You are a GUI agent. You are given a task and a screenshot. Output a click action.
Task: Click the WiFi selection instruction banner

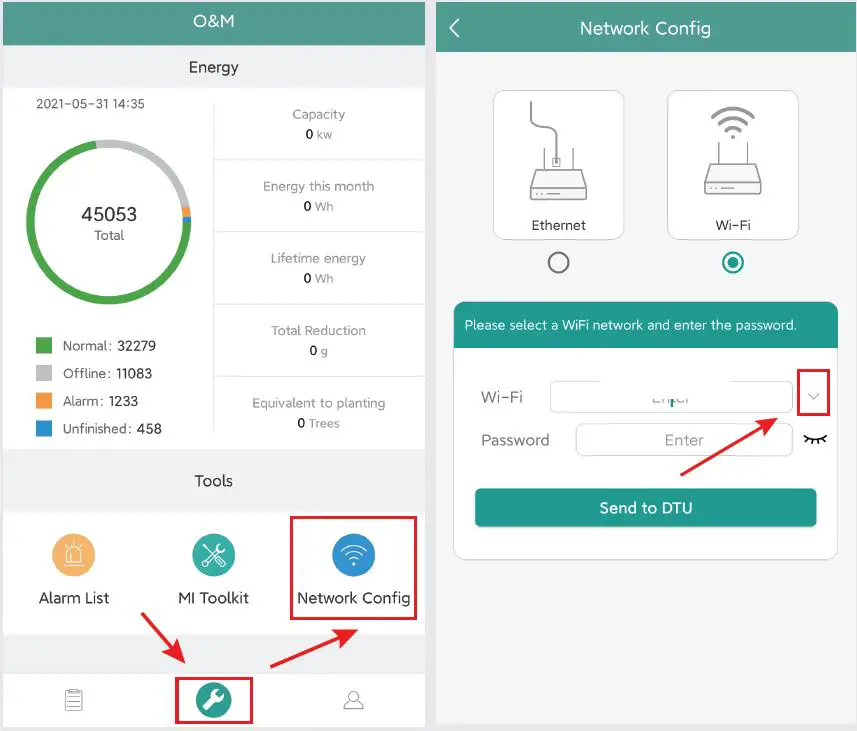point(645,325)
